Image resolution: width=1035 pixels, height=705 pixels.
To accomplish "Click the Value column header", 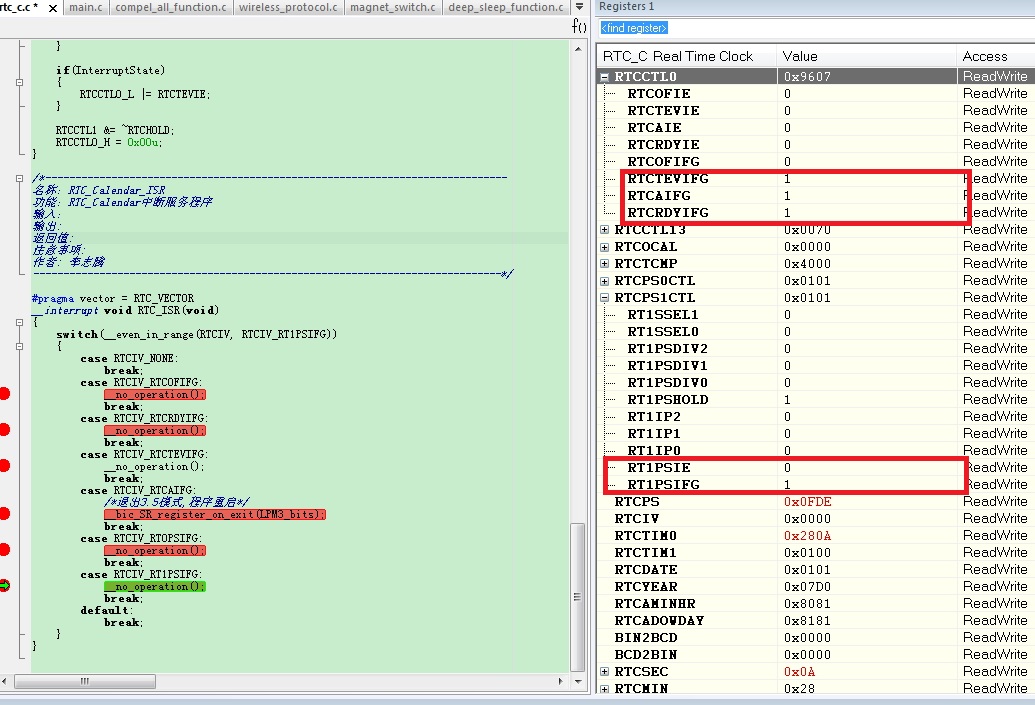I will pyautogui.click(x=867, y=56).
